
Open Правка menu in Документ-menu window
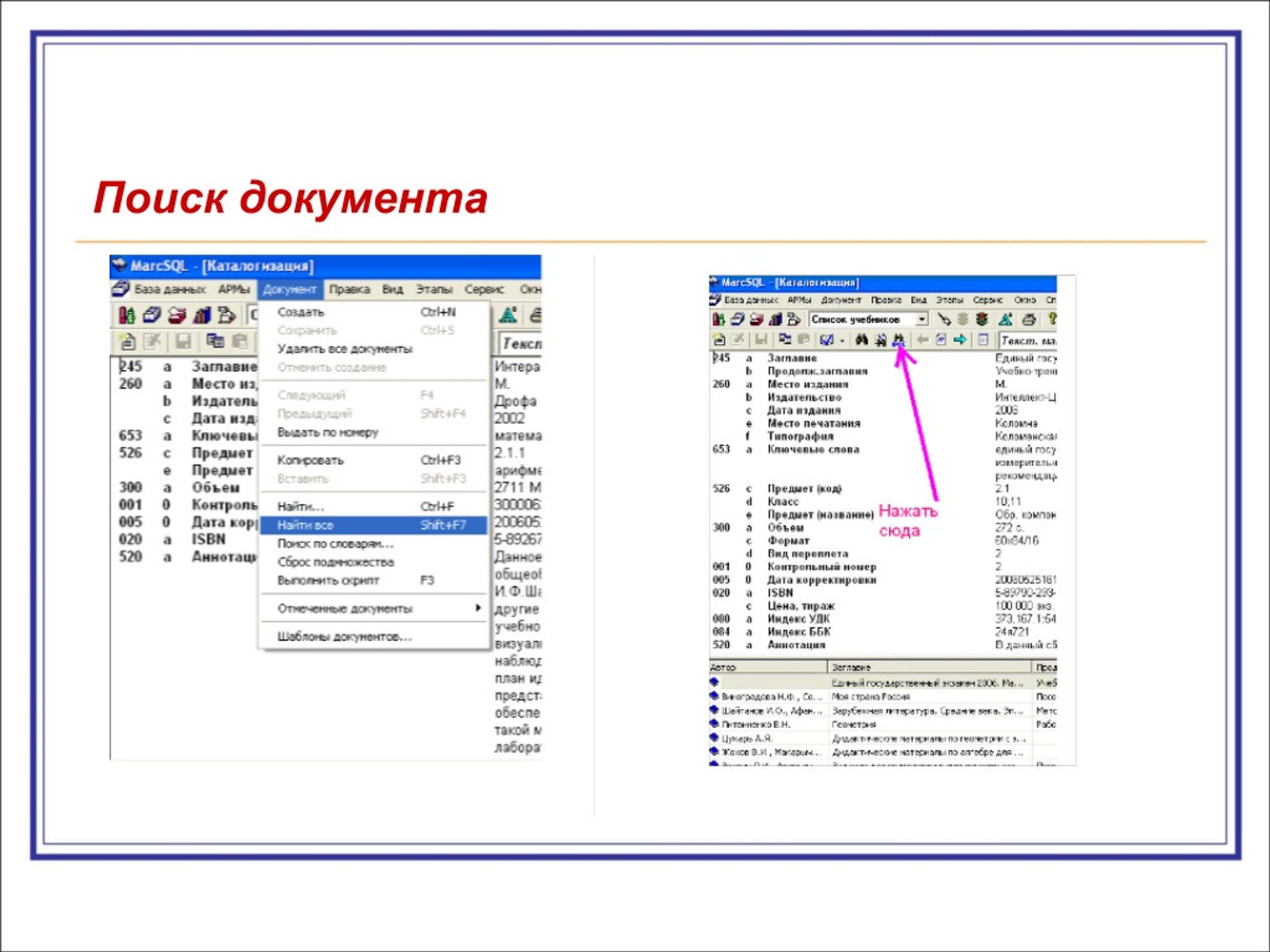pyautogui.click(x=349, y=289)
